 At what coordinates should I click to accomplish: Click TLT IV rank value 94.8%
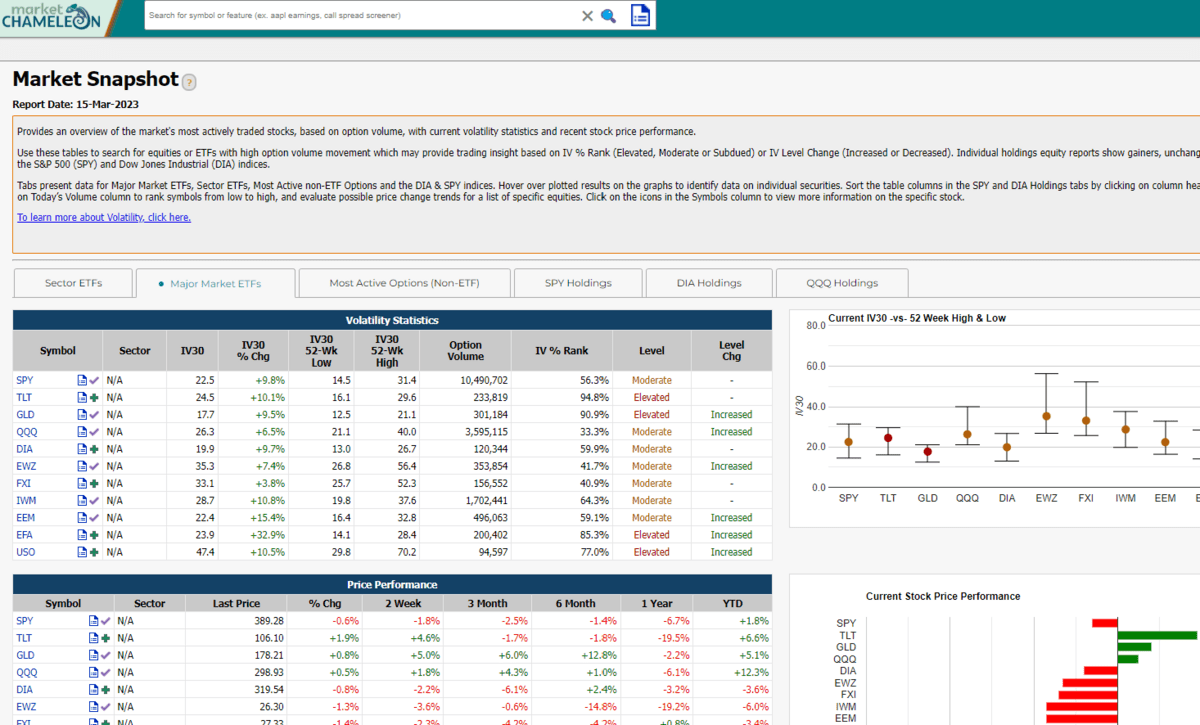click(x=593, y=397)
